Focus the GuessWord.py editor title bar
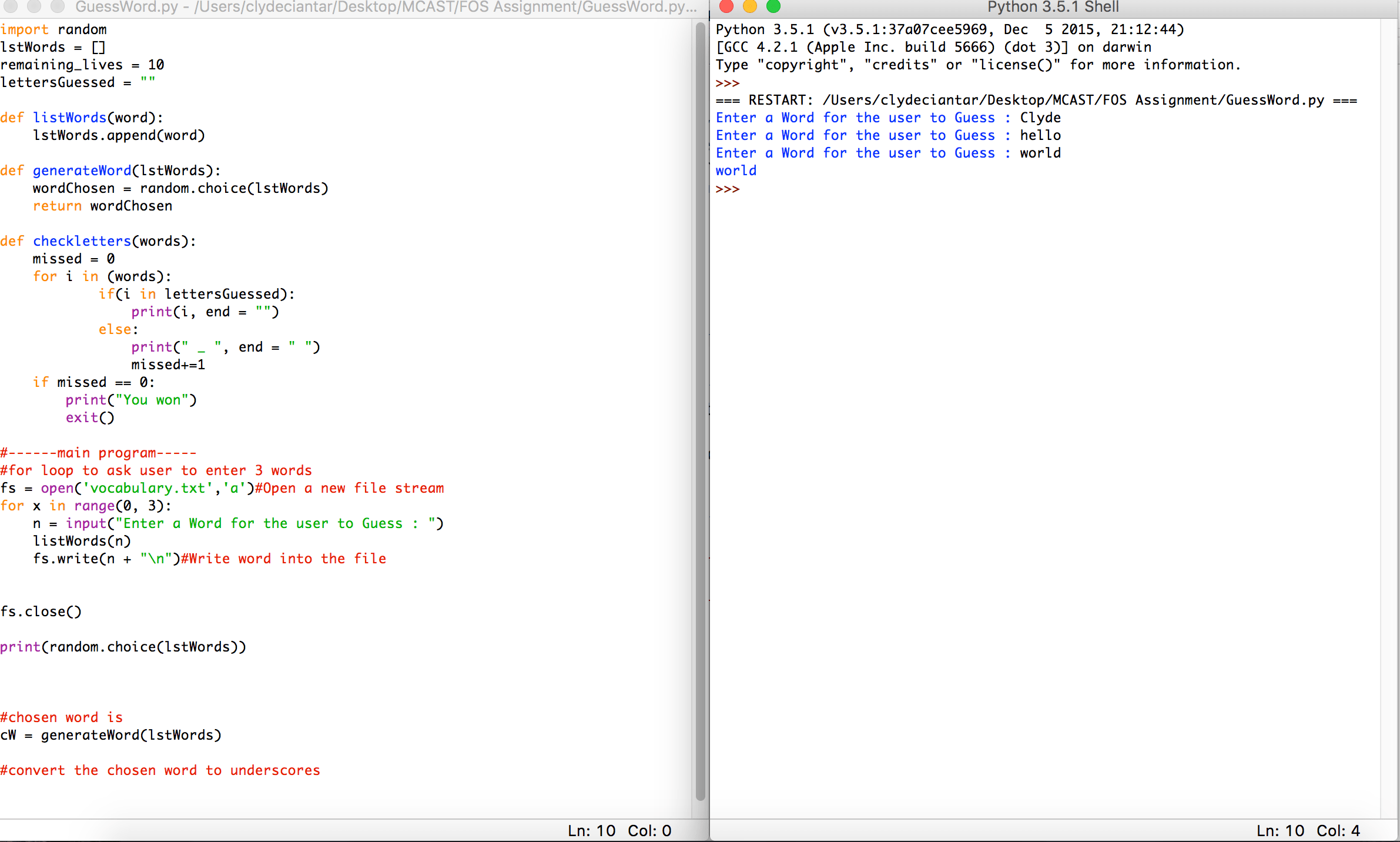Image resolution: width=1400 pixels, height=842 pixels. coord(386,7)
